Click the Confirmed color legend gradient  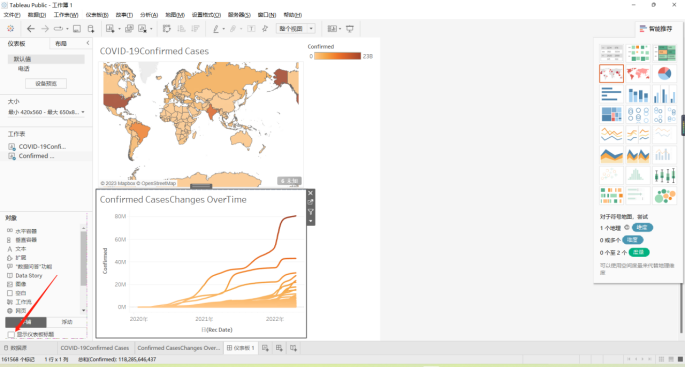[337, 56]
